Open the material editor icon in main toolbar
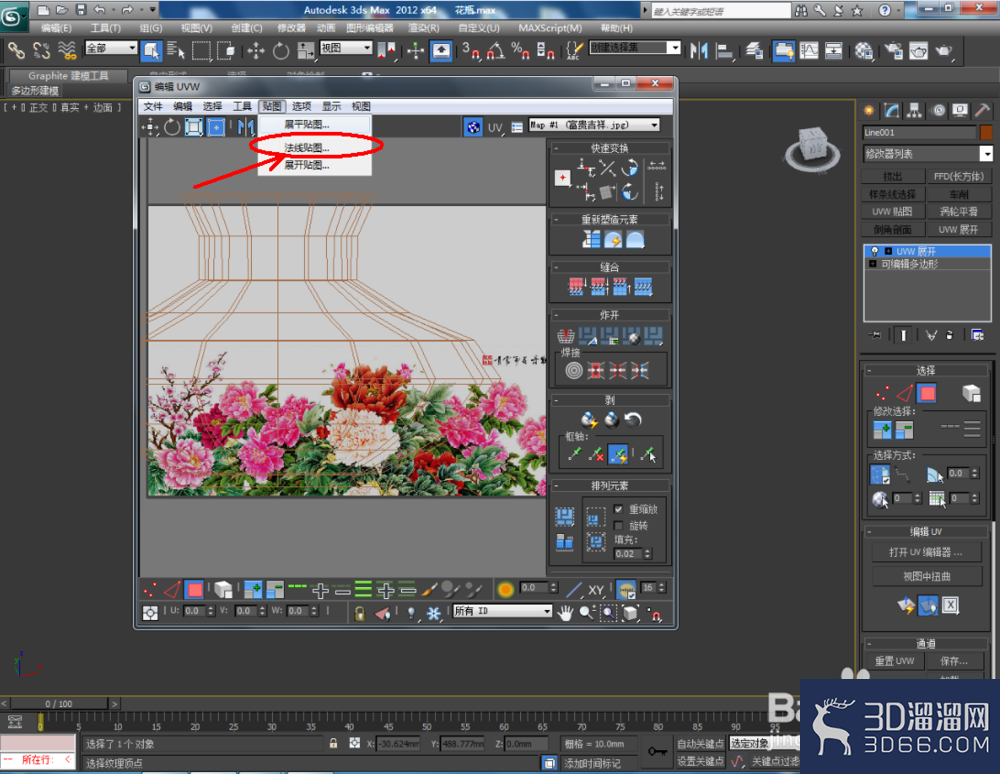This screenshot has width=1000, height=774. 864,50
